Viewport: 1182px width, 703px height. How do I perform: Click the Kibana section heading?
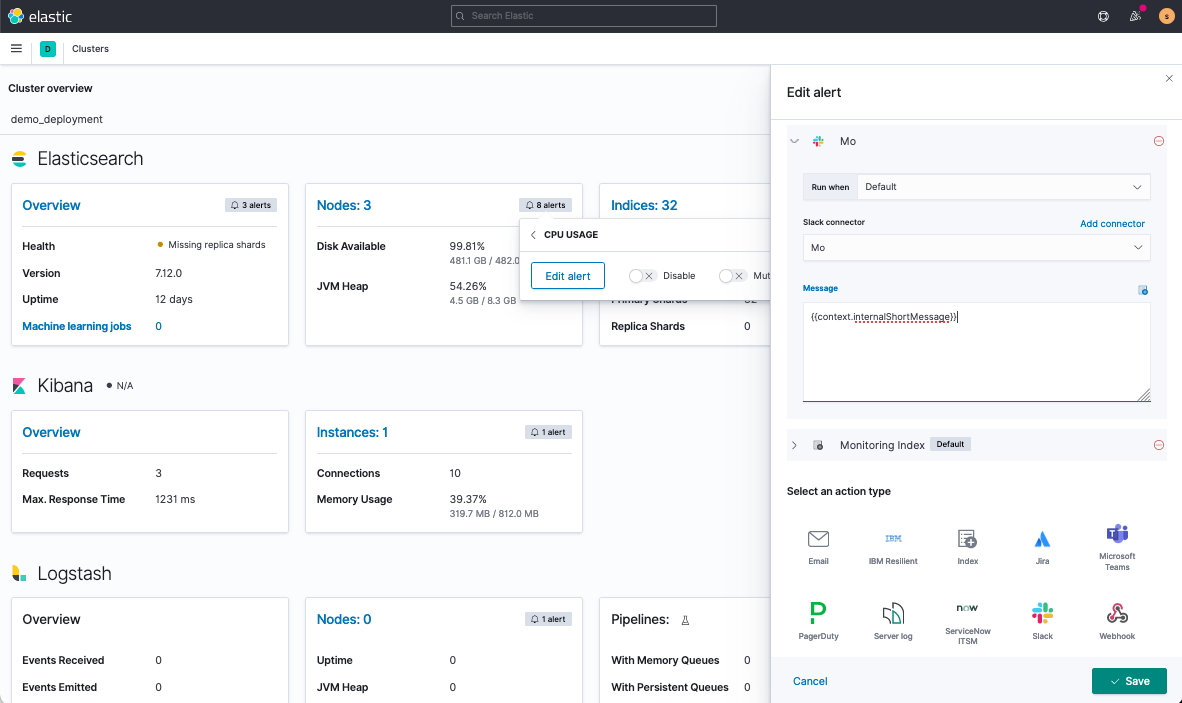click(x=65, y=386)
